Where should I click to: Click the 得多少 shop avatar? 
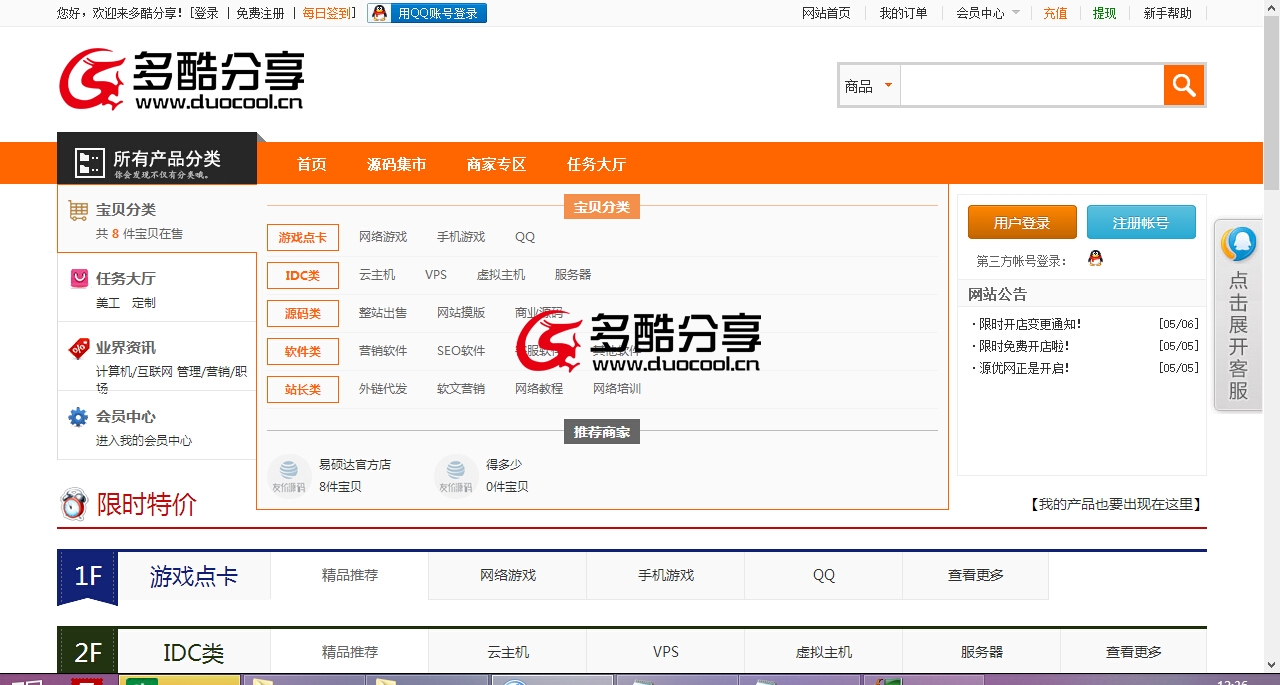point(456,475)
